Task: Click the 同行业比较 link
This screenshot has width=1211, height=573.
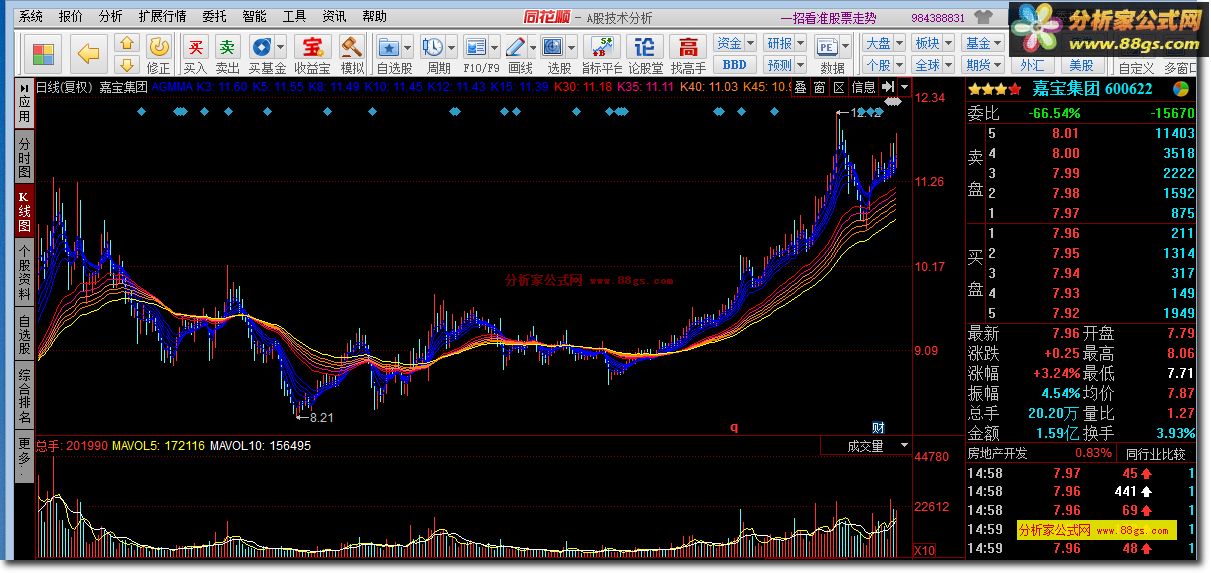Action: 1155,453
